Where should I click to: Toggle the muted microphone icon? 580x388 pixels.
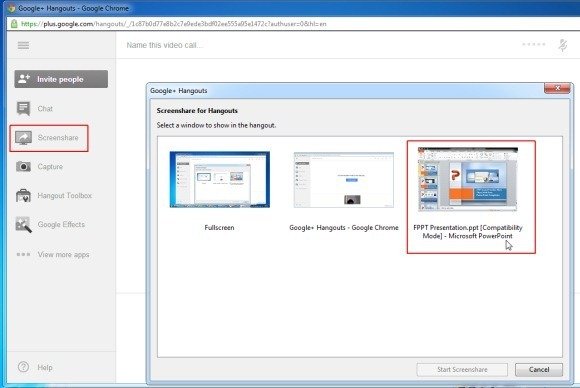click(x=563, y=45)
